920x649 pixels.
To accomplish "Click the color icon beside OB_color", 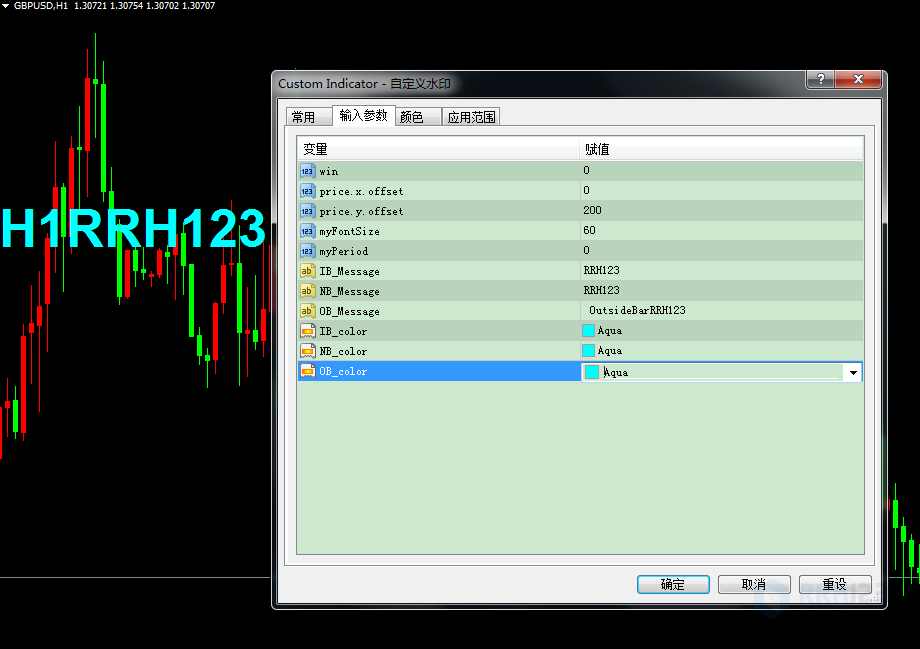I will tap(307, 371).
